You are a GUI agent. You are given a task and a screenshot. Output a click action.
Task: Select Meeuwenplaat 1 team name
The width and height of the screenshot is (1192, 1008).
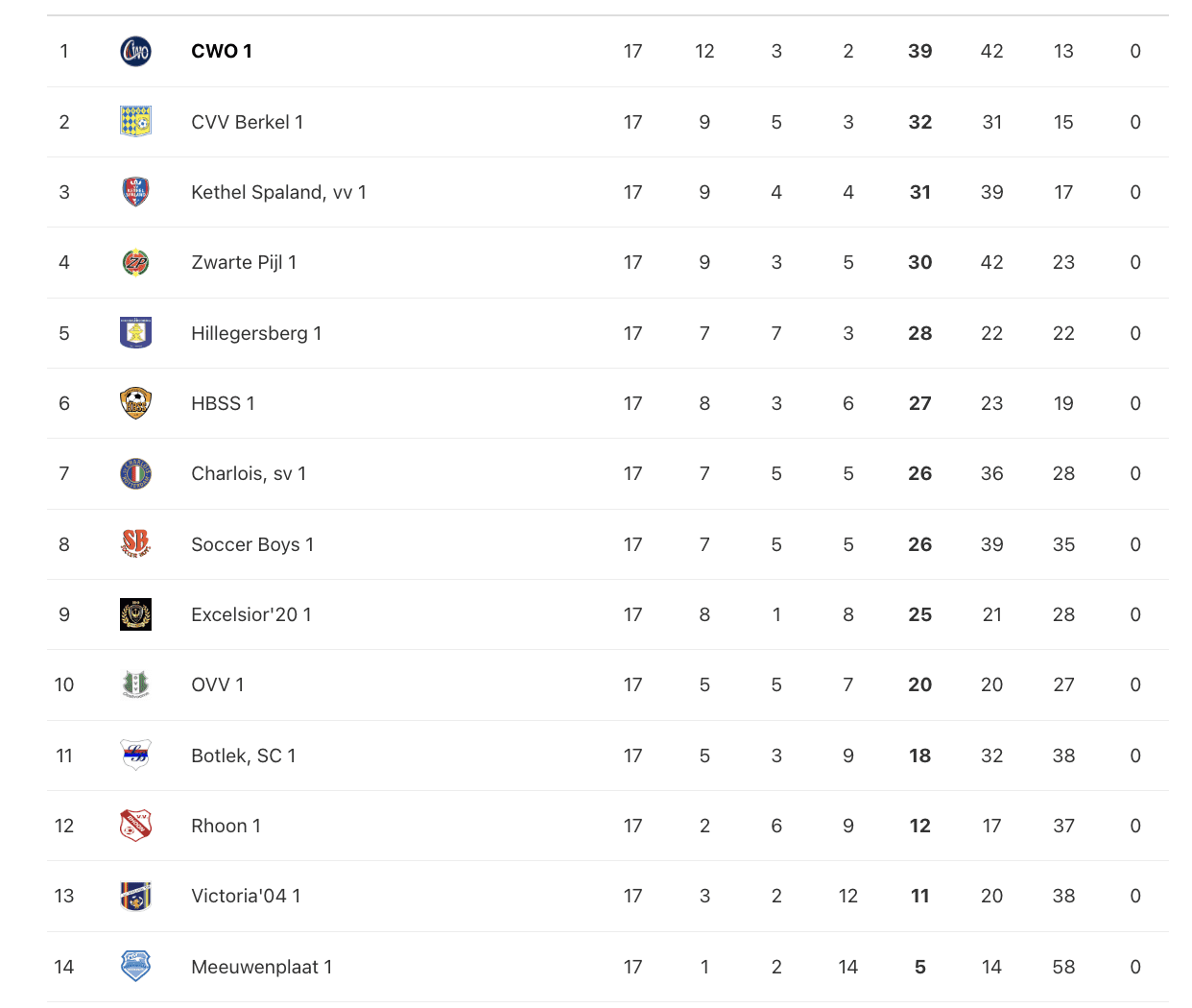click(262, 967)
